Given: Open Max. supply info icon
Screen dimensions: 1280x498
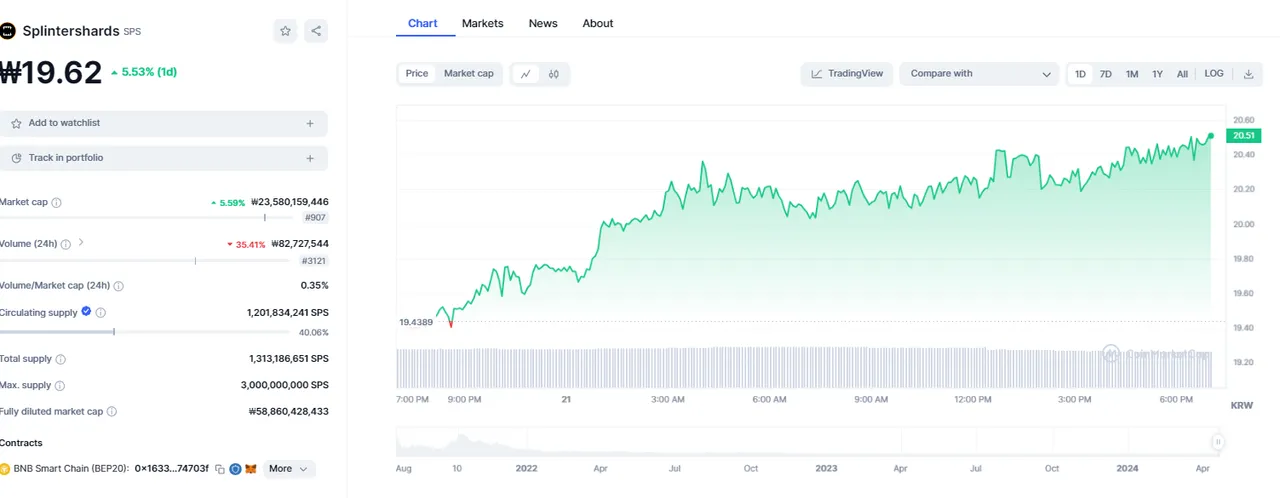Looking at the screenshot, I should coord(60,386).
